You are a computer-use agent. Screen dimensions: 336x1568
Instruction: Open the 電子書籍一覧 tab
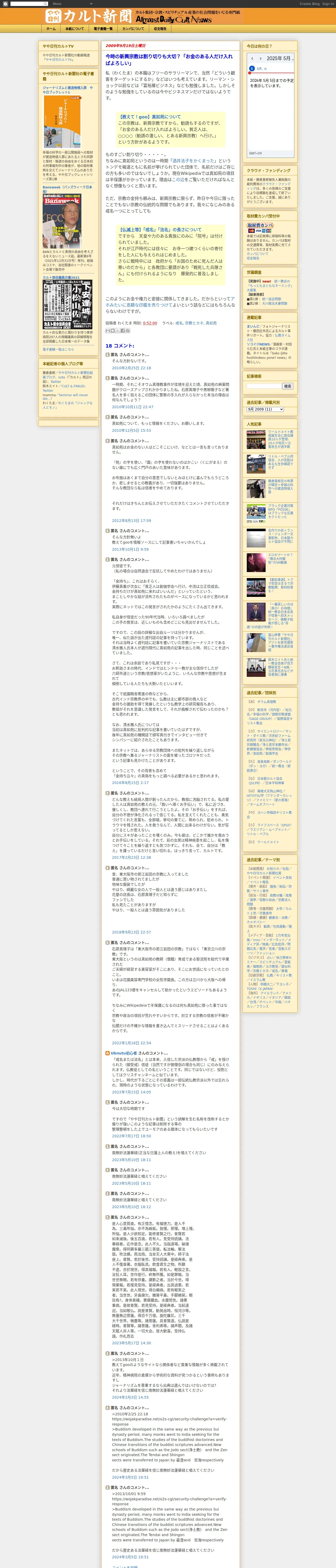click(103, 28)
